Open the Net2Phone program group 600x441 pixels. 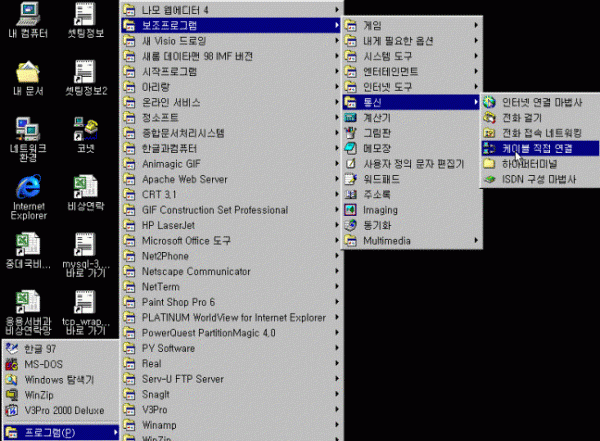coord(231,256)
